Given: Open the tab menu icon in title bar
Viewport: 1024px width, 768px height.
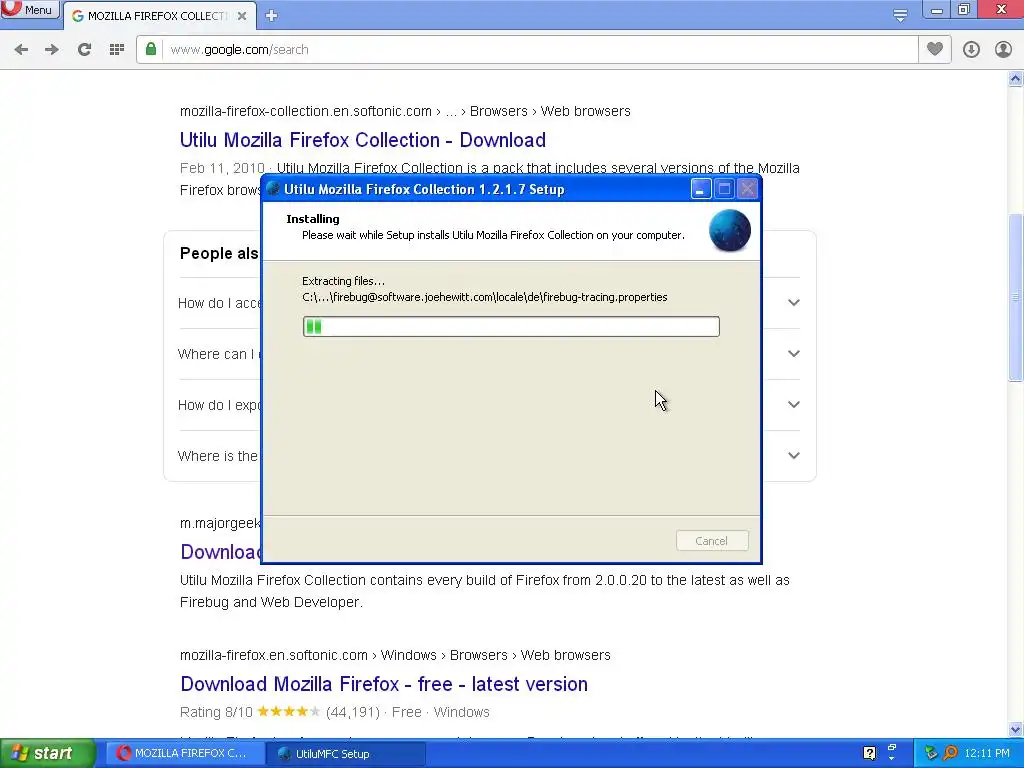Looking at the screenshot, I should [x=901, y=15].
